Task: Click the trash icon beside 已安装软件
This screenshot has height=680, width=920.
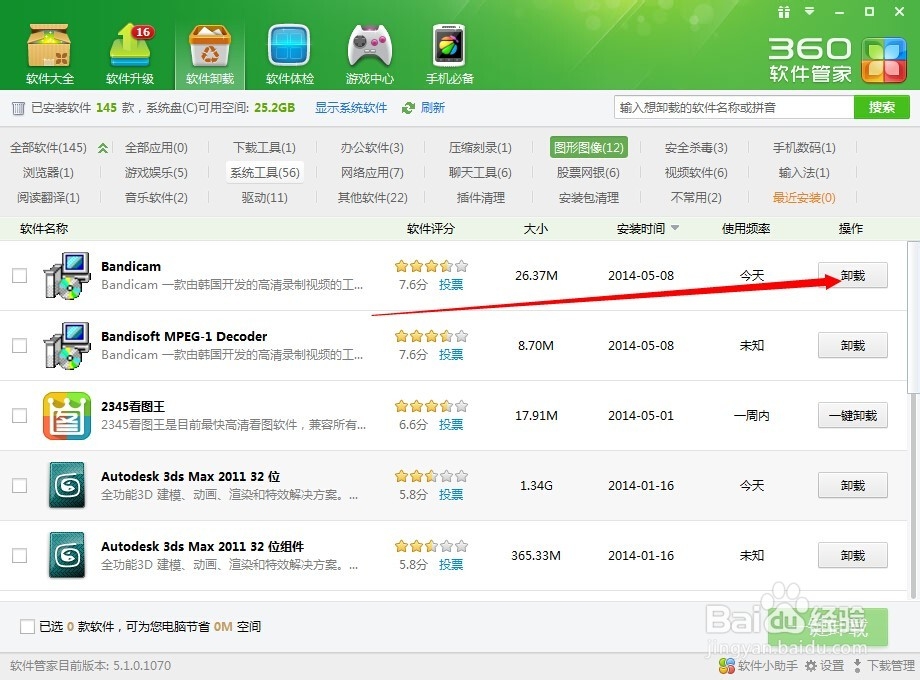Action: [x=18, y=108]
